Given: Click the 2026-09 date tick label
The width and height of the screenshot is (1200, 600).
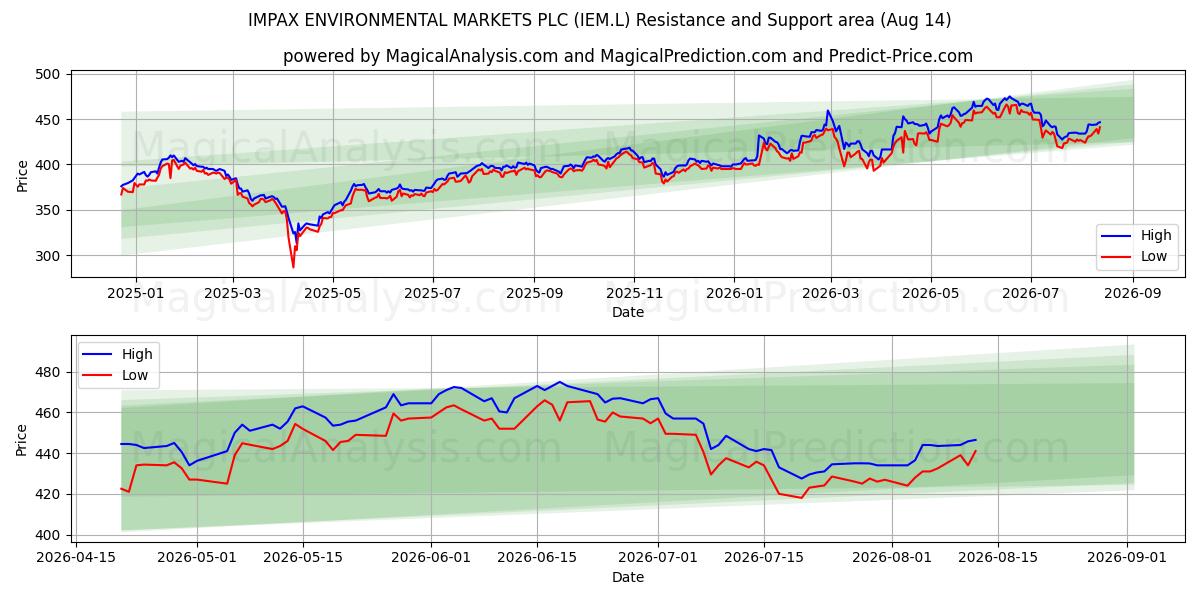Looking at the screenshot, I should pos(1133,293).
